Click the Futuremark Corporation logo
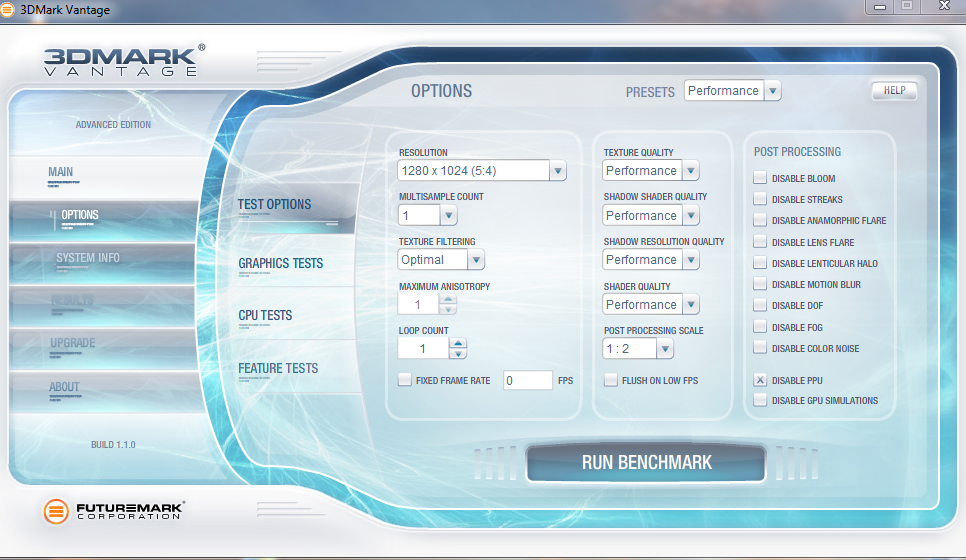This screenshot has height=560, width=966. [114, 511]
